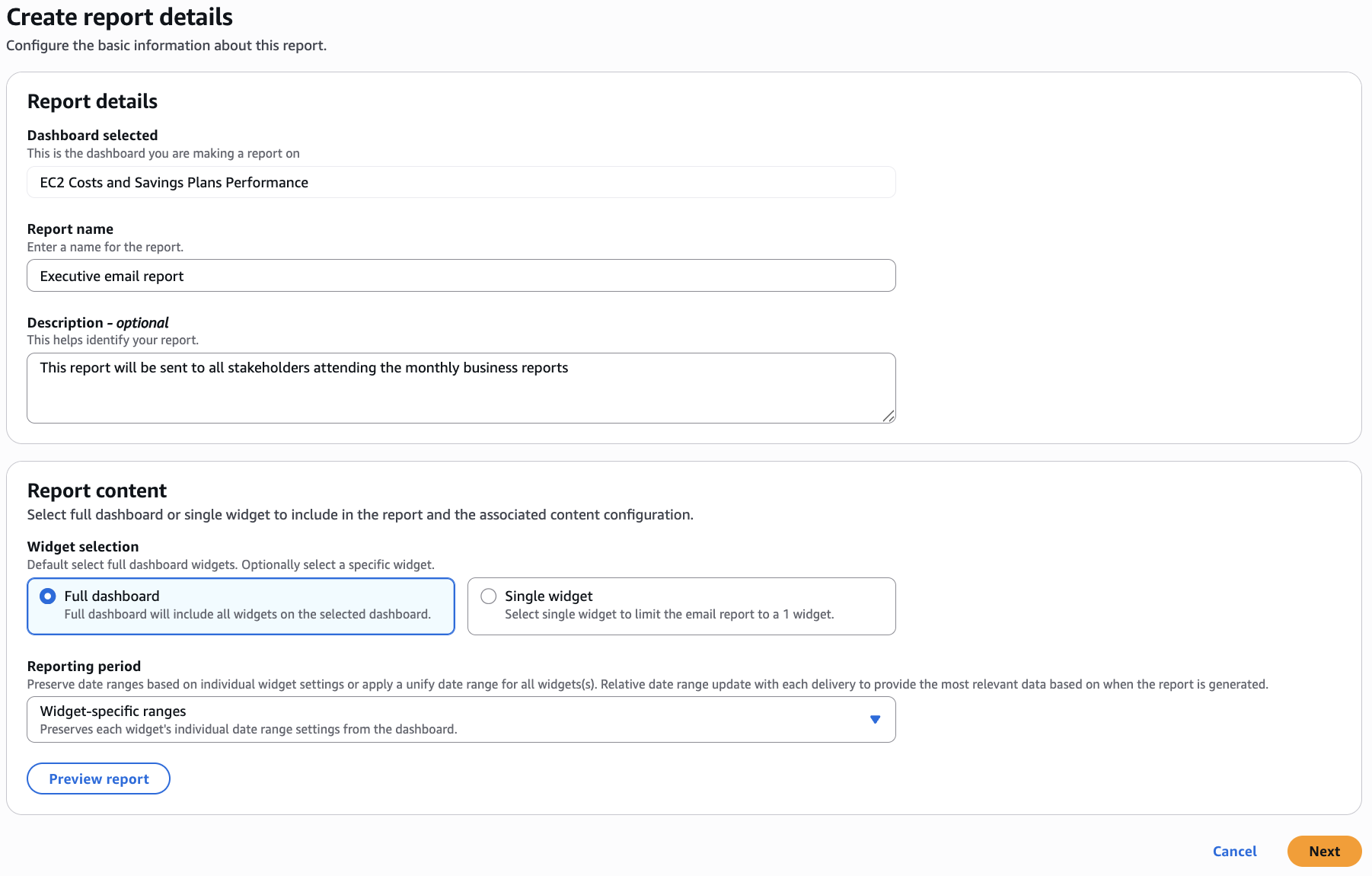Click the Executive email report text box
Viewport: 1372px width, 876px height.
click(461, 275)
